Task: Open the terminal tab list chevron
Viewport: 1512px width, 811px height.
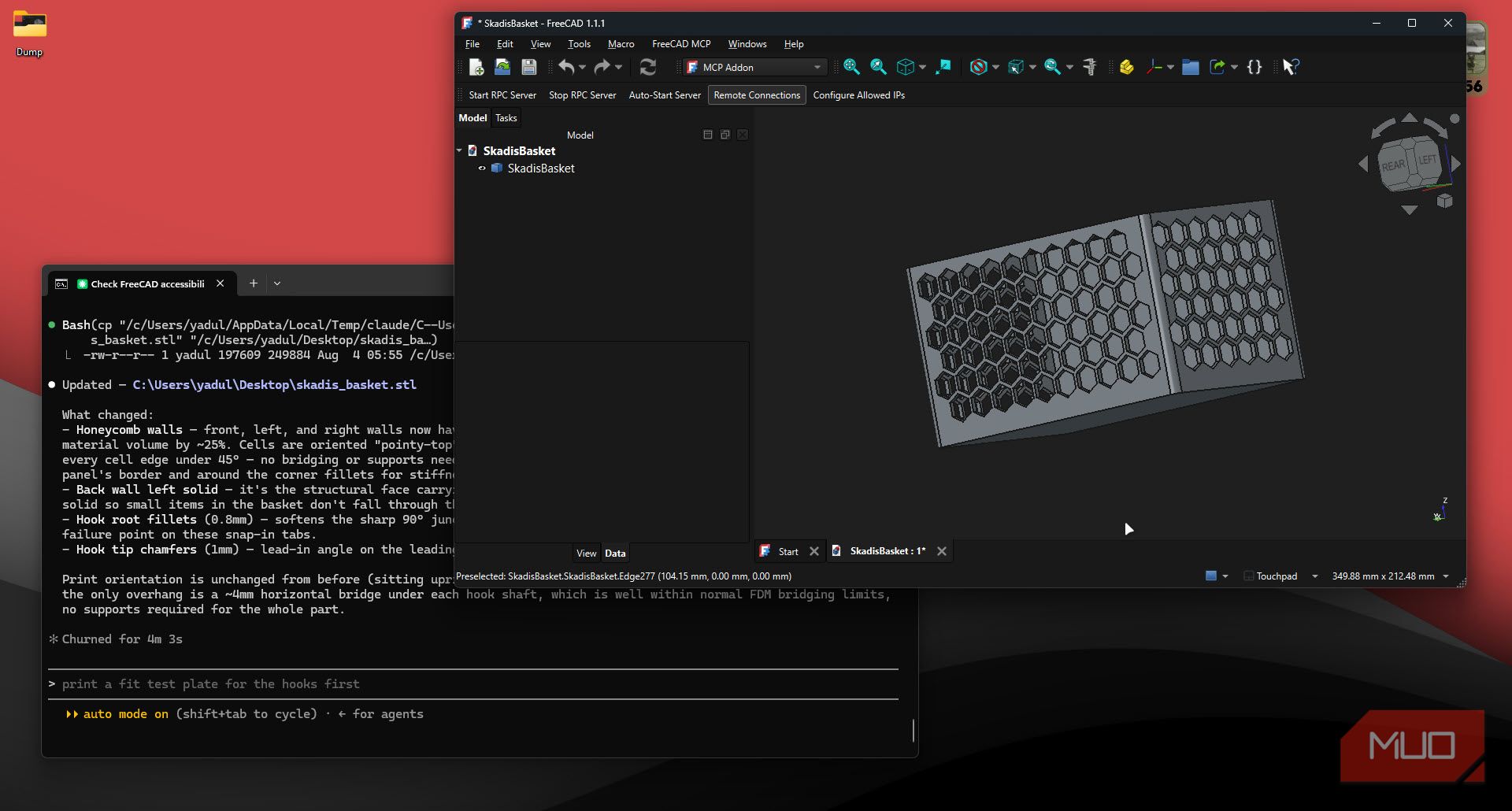Action: coord(277,283)
